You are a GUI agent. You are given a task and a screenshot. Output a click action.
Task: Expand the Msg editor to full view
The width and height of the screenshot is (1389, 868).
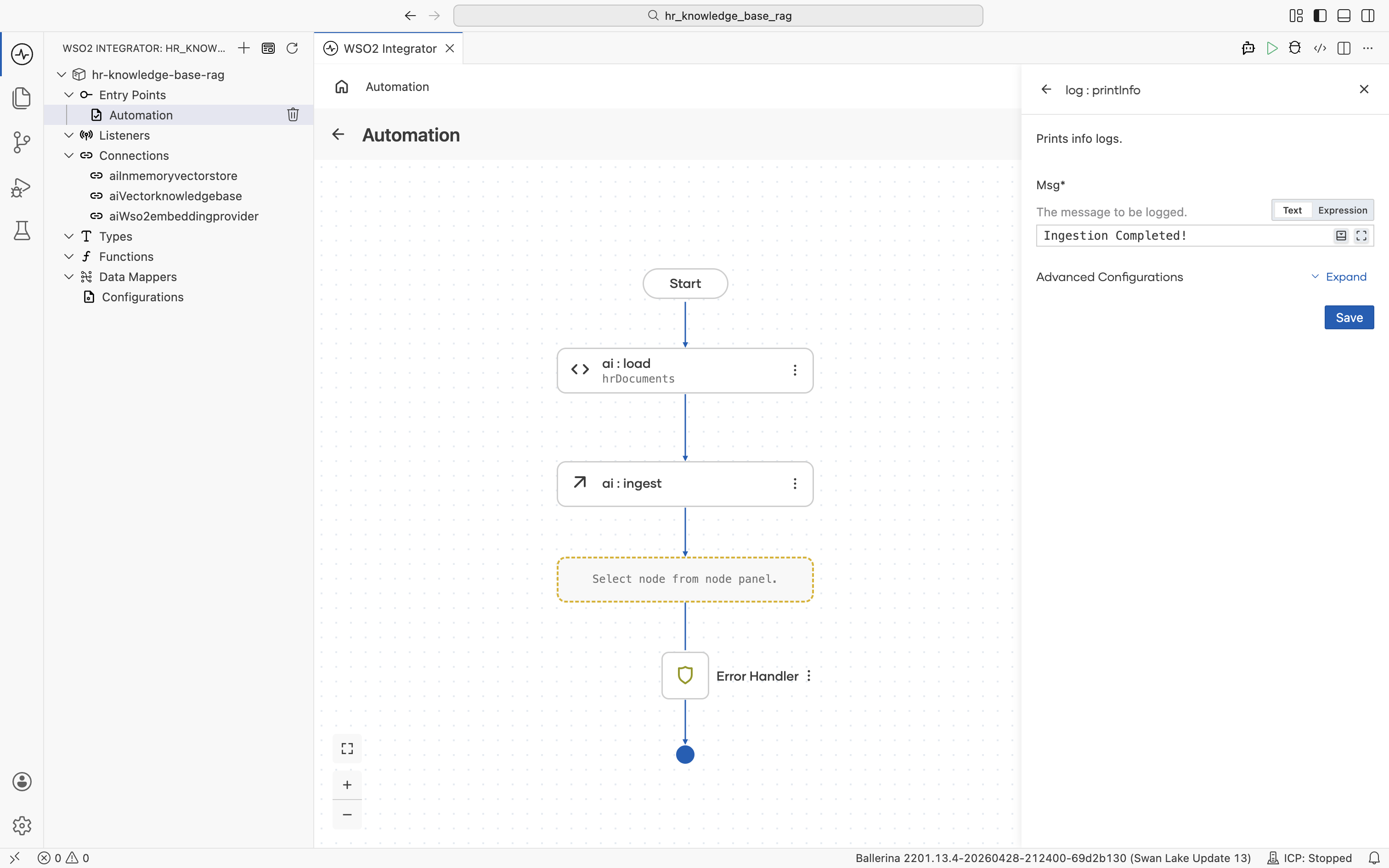point(1361,235)
